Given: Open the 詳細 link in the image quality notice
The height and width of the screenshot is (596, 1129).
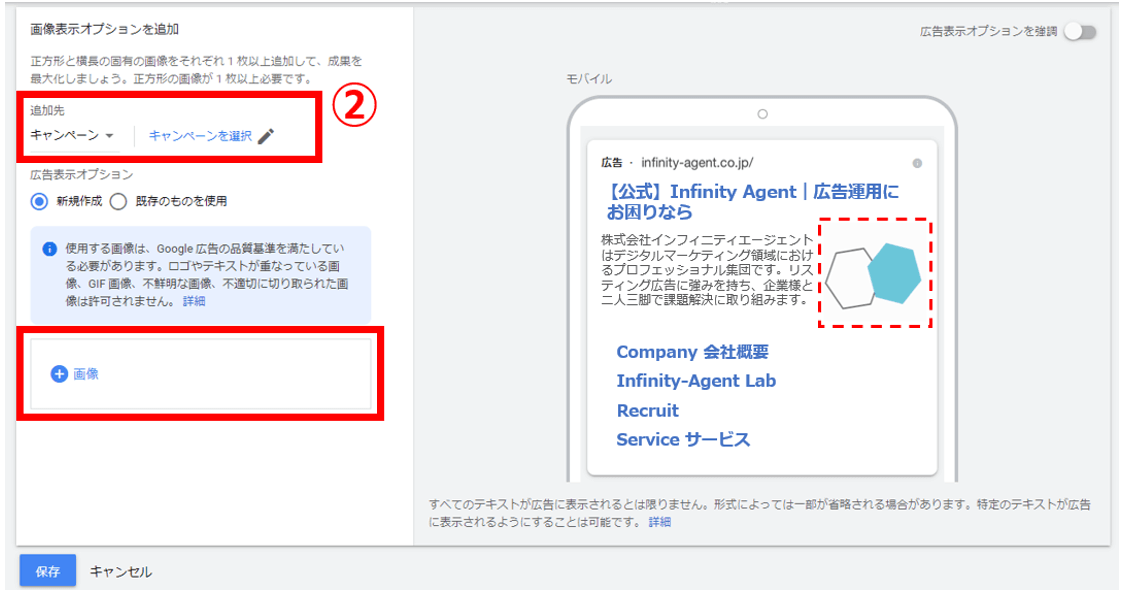Looking at the screenshot, I should click(x=192, y=303).
